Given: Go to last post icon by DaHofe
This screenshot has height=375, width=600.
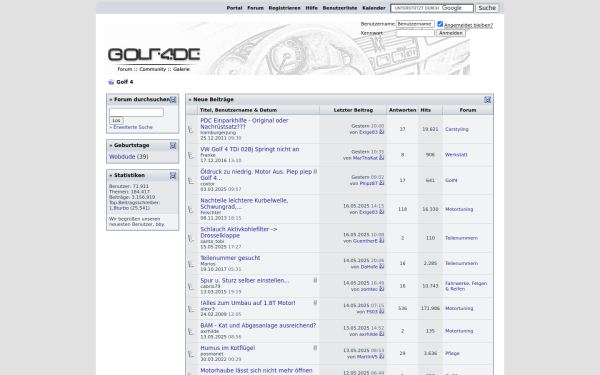Looking at the screenshot, I should pos(382,266).
